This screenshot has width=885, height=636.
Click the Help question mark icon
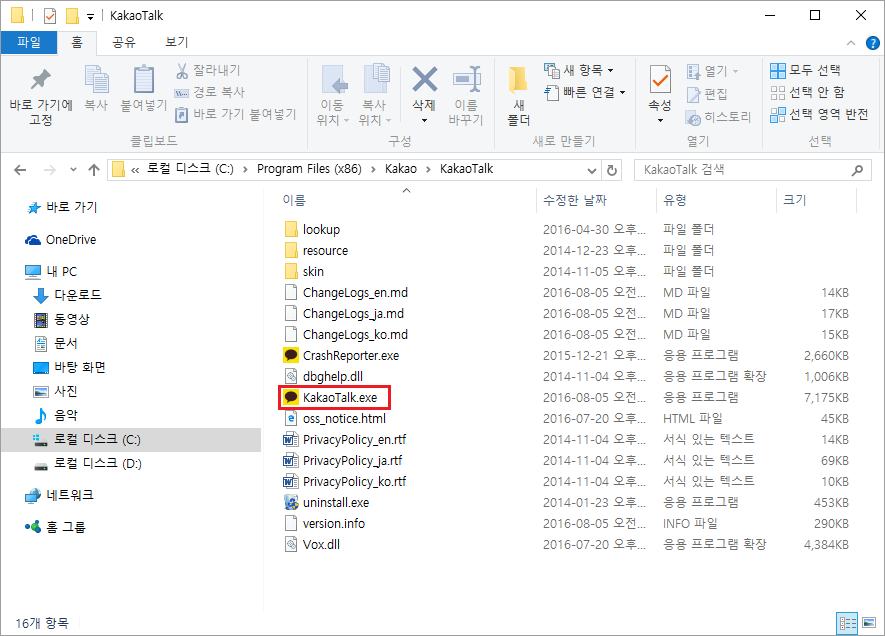[873, 43]
